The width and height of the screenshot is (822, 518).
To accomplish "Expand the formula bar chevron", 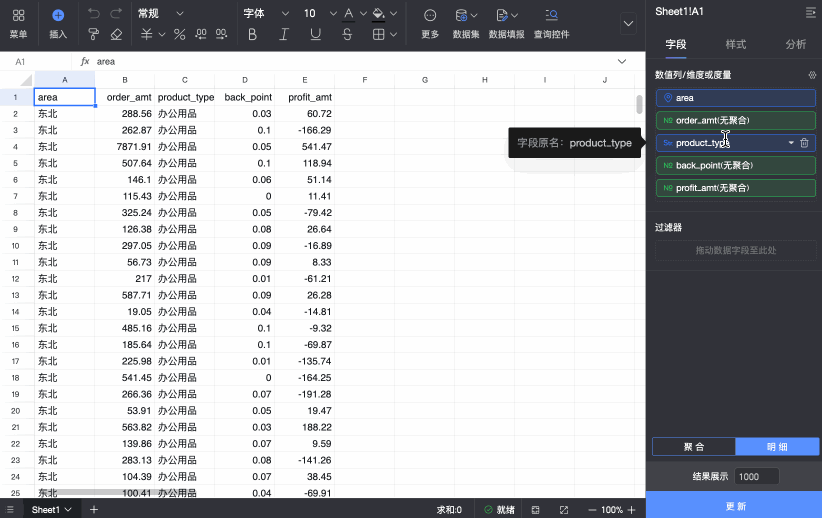I will click(x=622, y=61).
